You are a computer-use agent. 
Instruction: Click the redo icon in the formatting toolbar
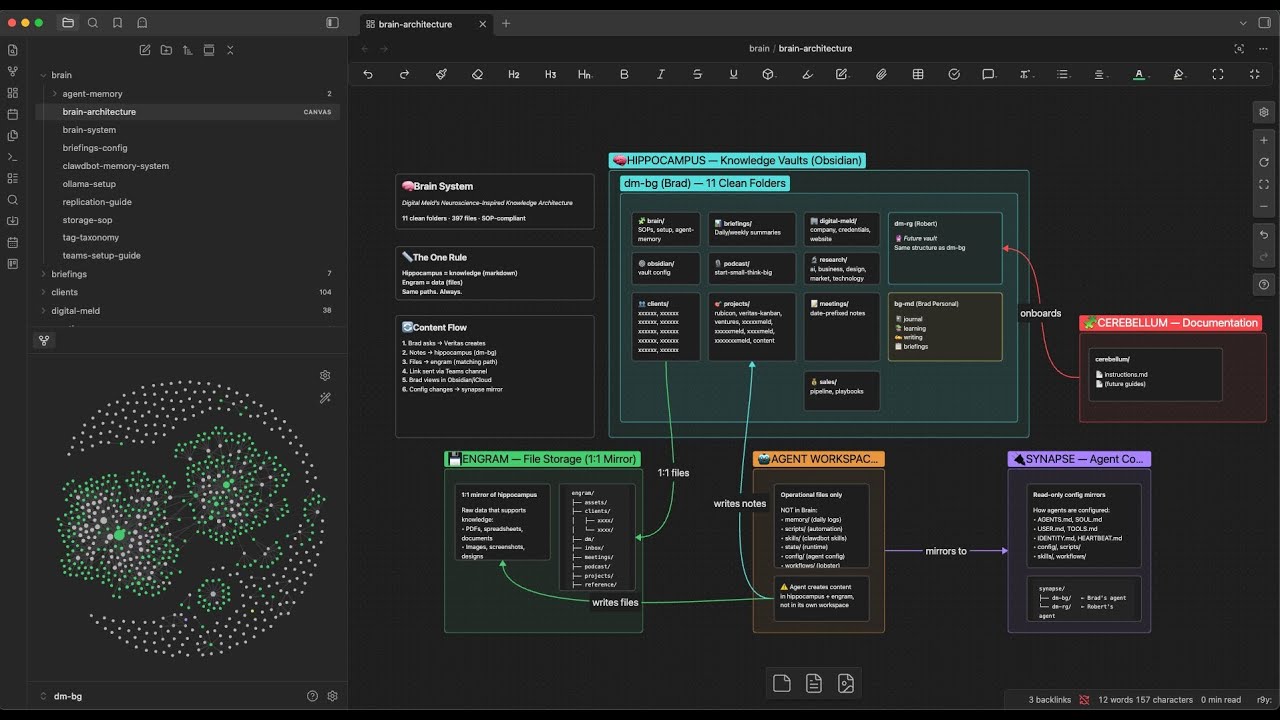pyautogui.click(x=404, y=74)
